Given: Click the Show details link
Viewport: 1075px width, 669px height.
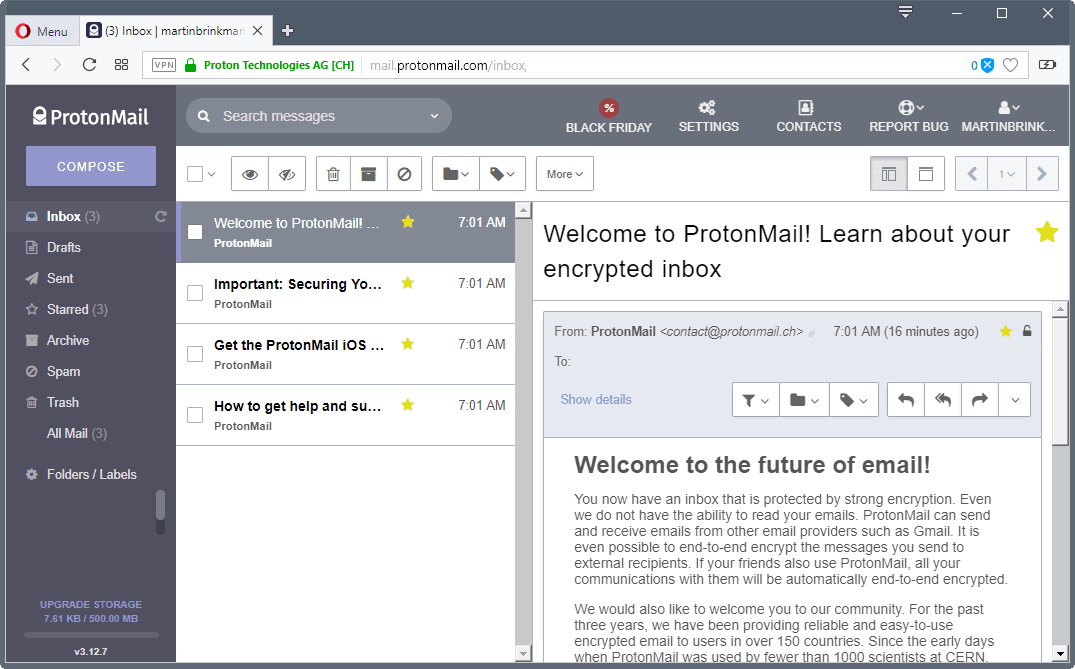Looking at the screenshot, I should coord(596,400).
